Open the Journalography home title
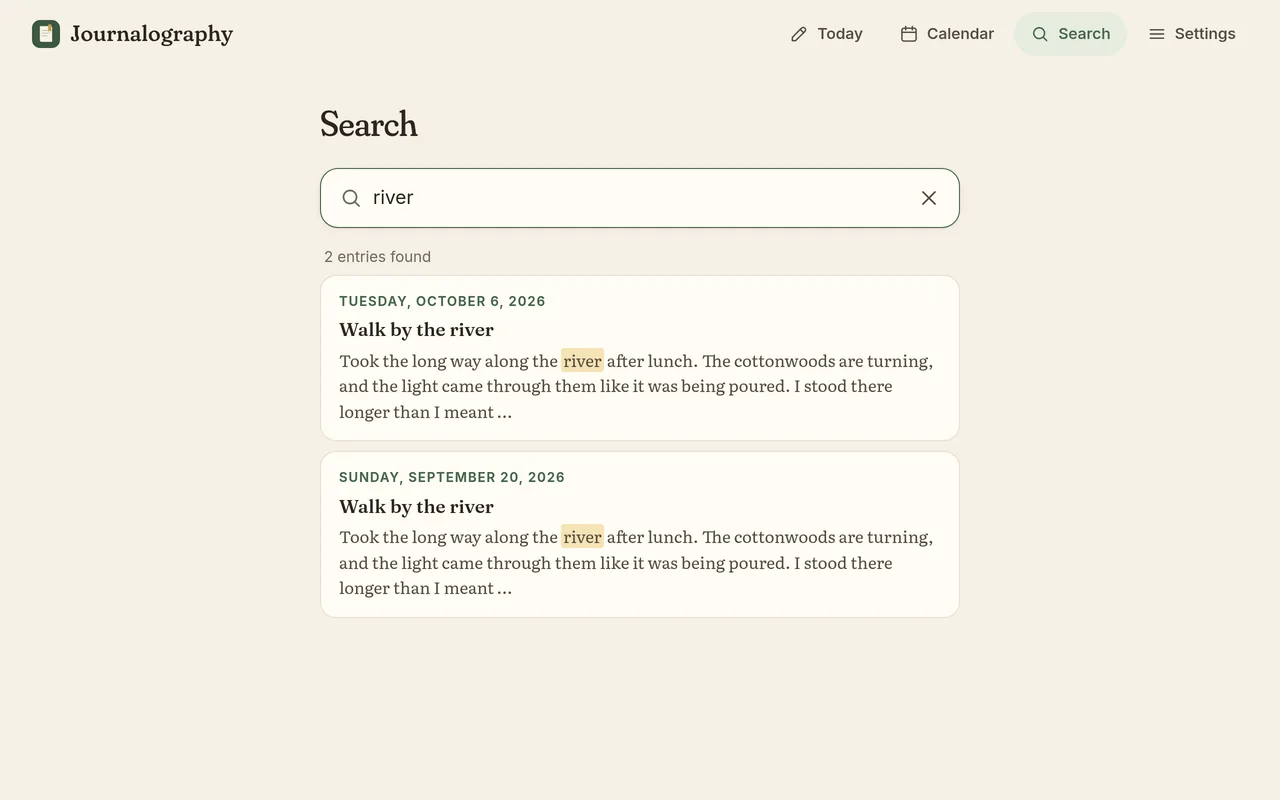Screen dimensions: 1280x800 (152, 34)
